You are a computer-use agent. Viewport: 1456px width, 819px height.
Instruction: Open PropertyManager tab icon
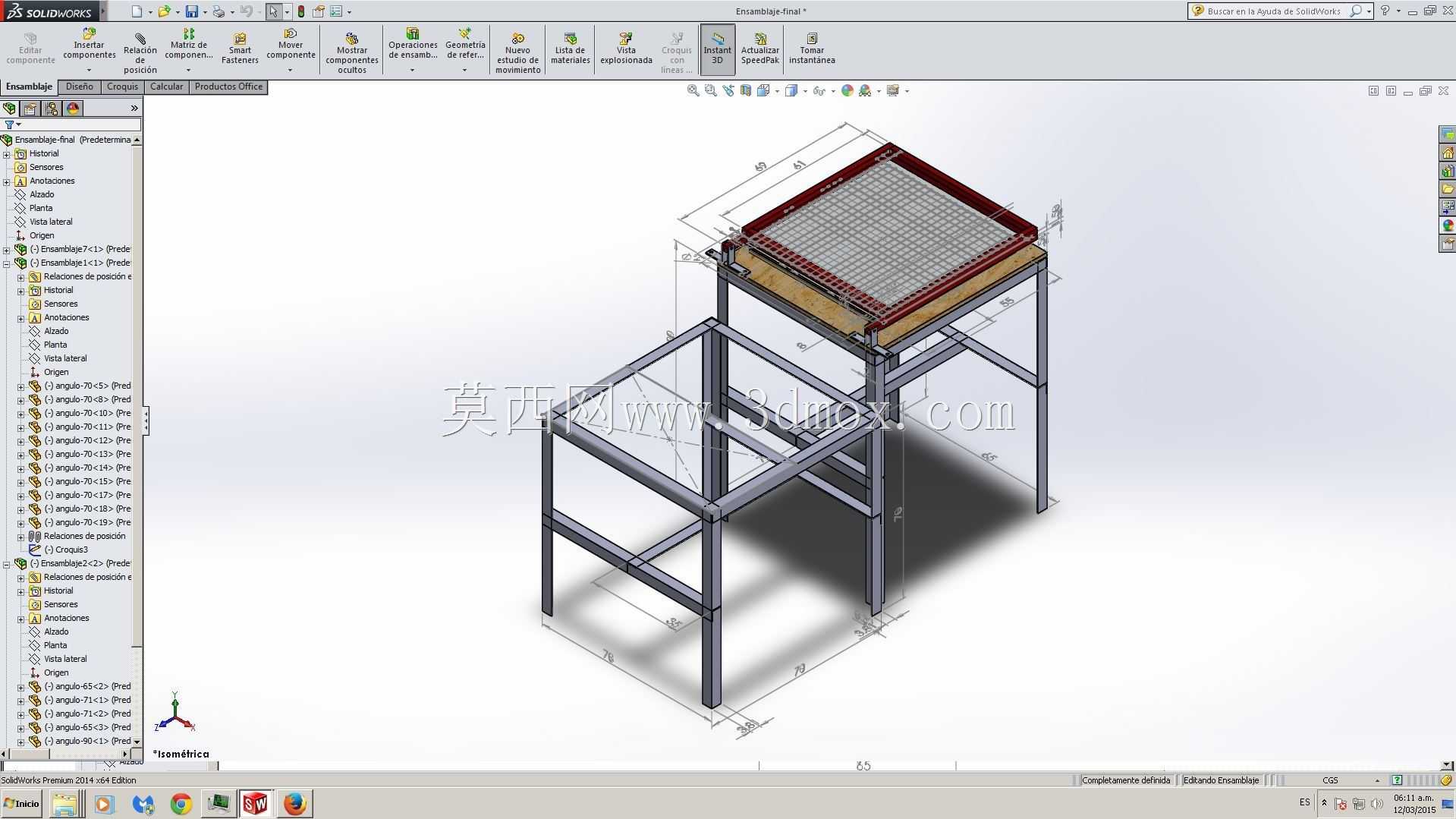30,109
